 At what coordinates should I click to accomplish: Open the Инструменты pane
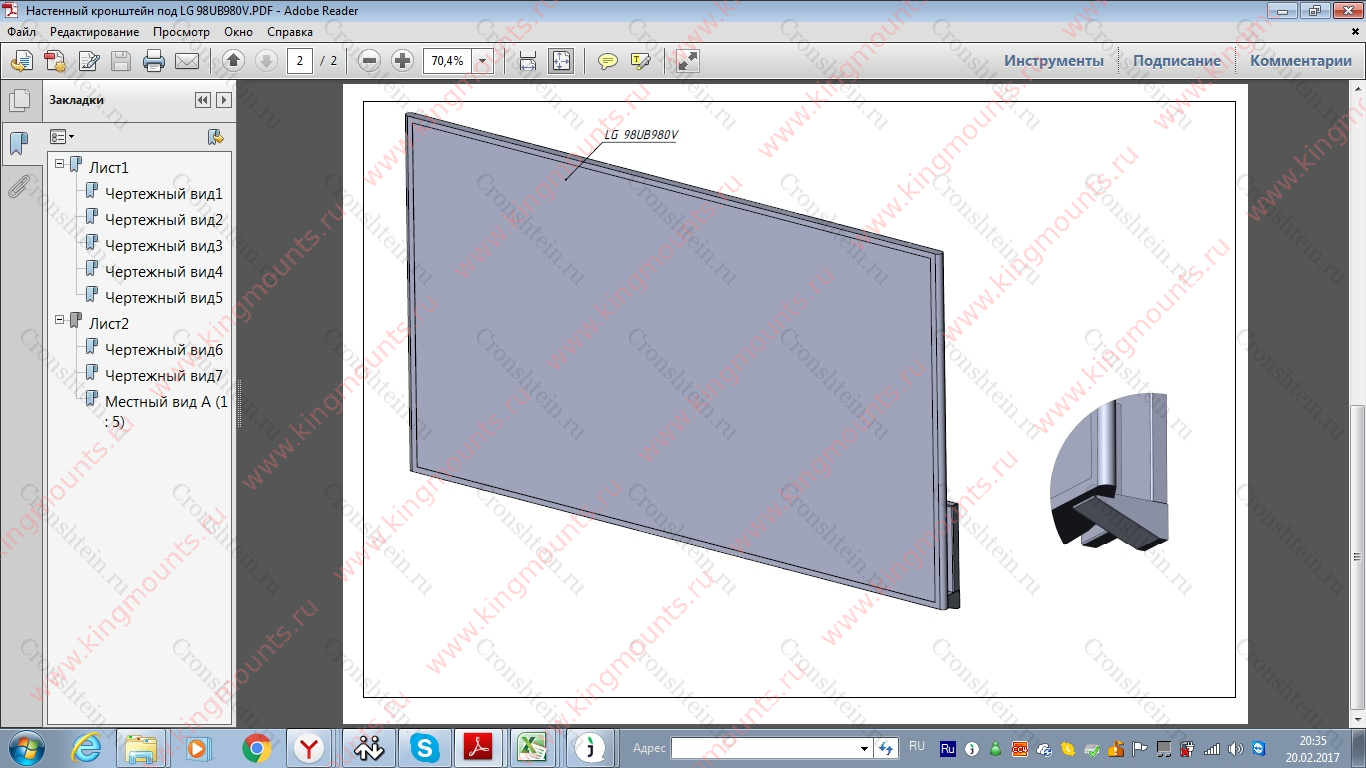pos(1054,61)
